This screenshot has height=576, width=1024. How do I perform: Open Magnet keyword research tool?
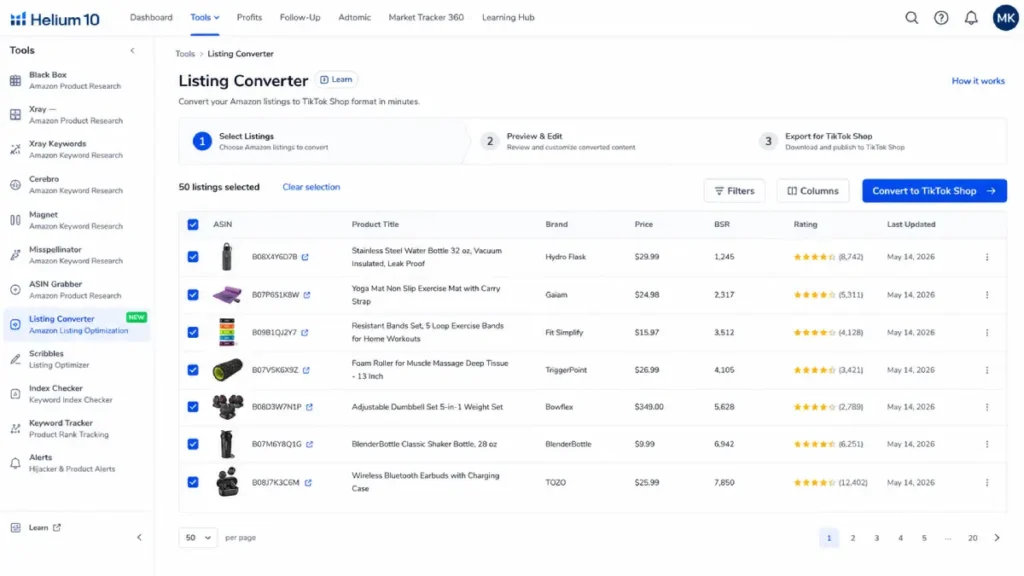click(76, 220)
